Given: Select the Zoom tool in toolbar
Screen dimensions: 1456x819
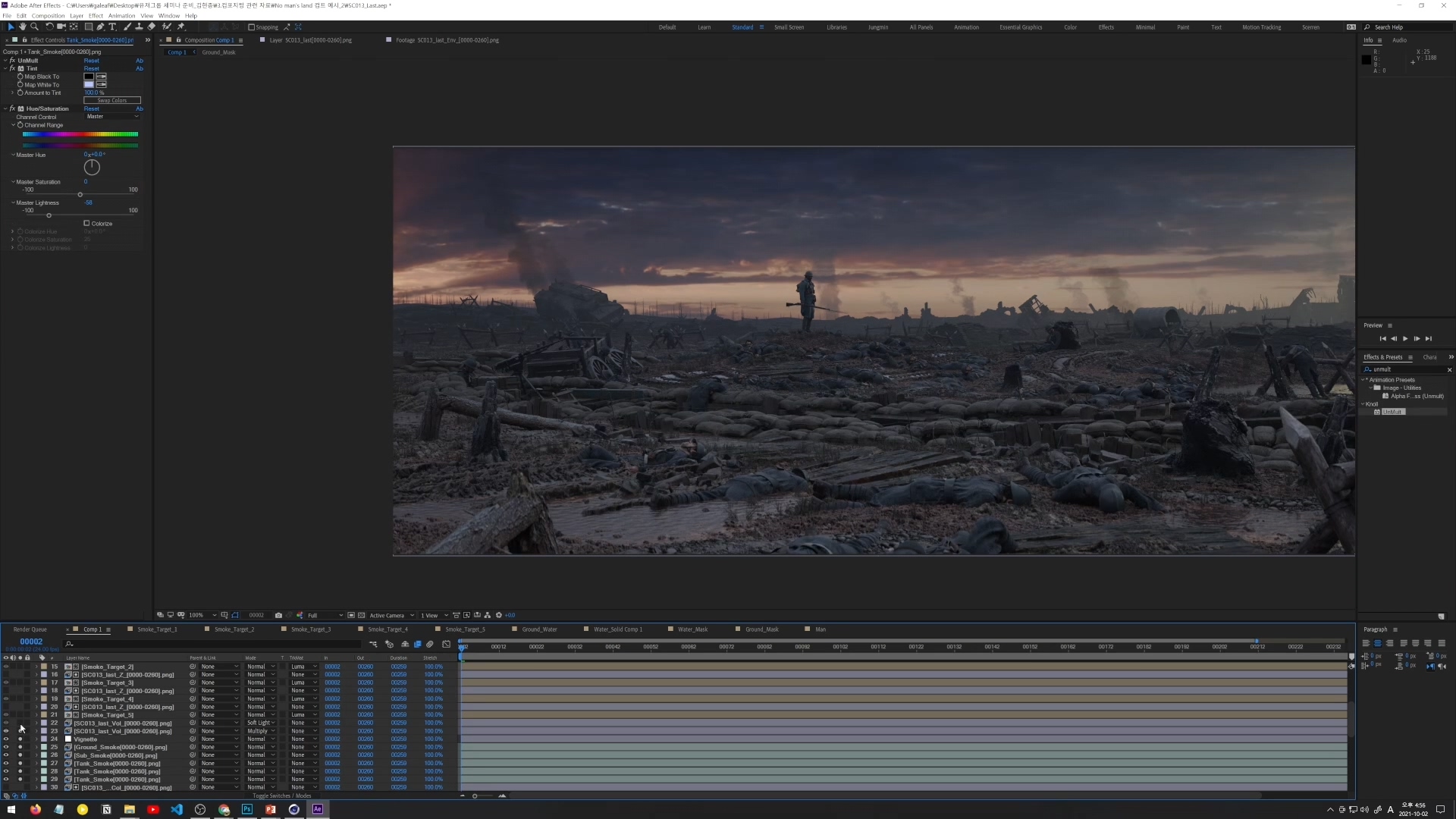Looking at the screenshot, I should click(x=34, y=27).
